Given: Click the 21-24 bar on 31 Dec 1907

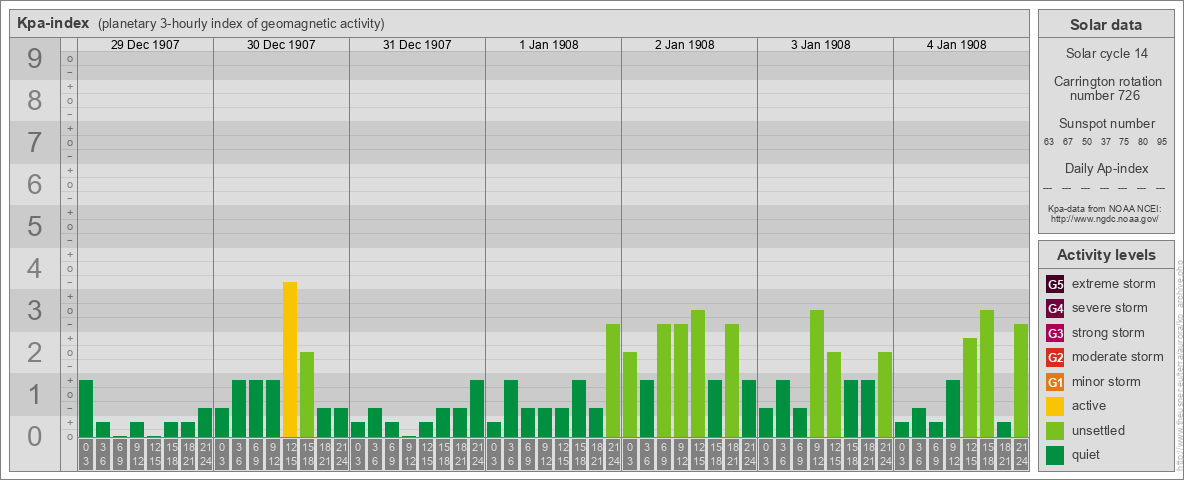Looking at the screenshot, I should click(476, 408).
